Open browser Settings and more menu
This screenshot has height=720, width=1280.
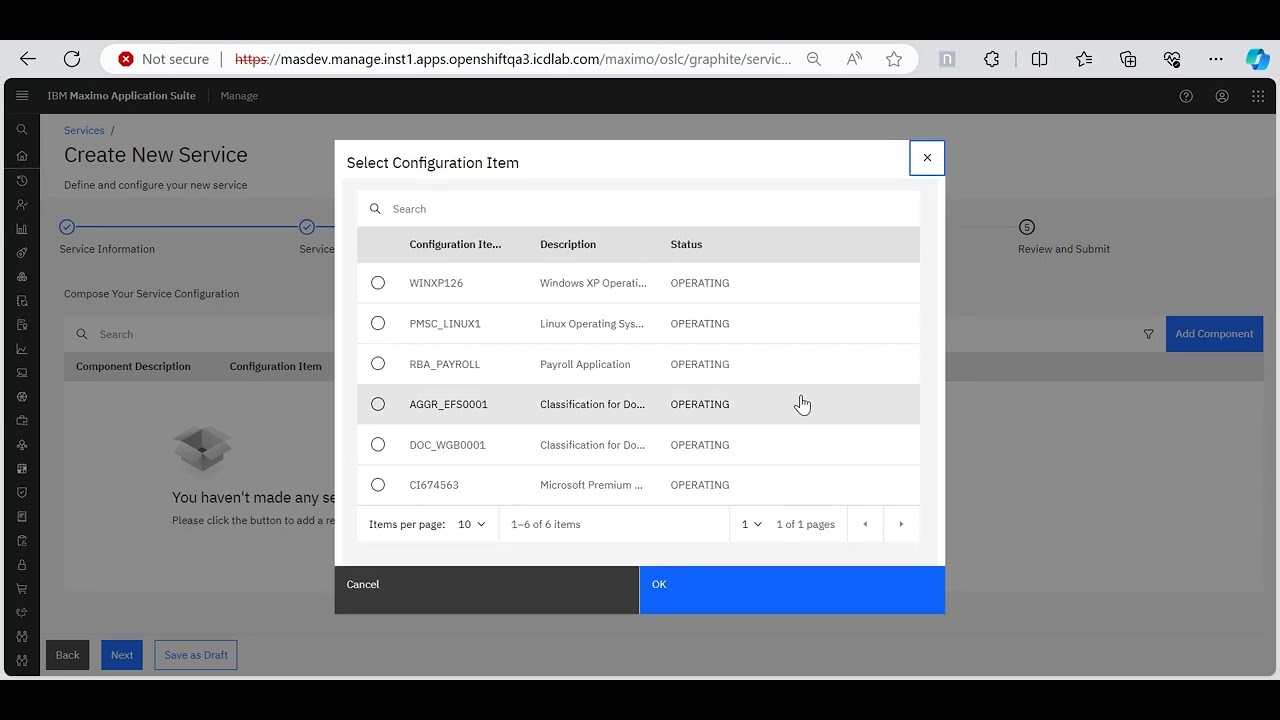coord(1216,59)
